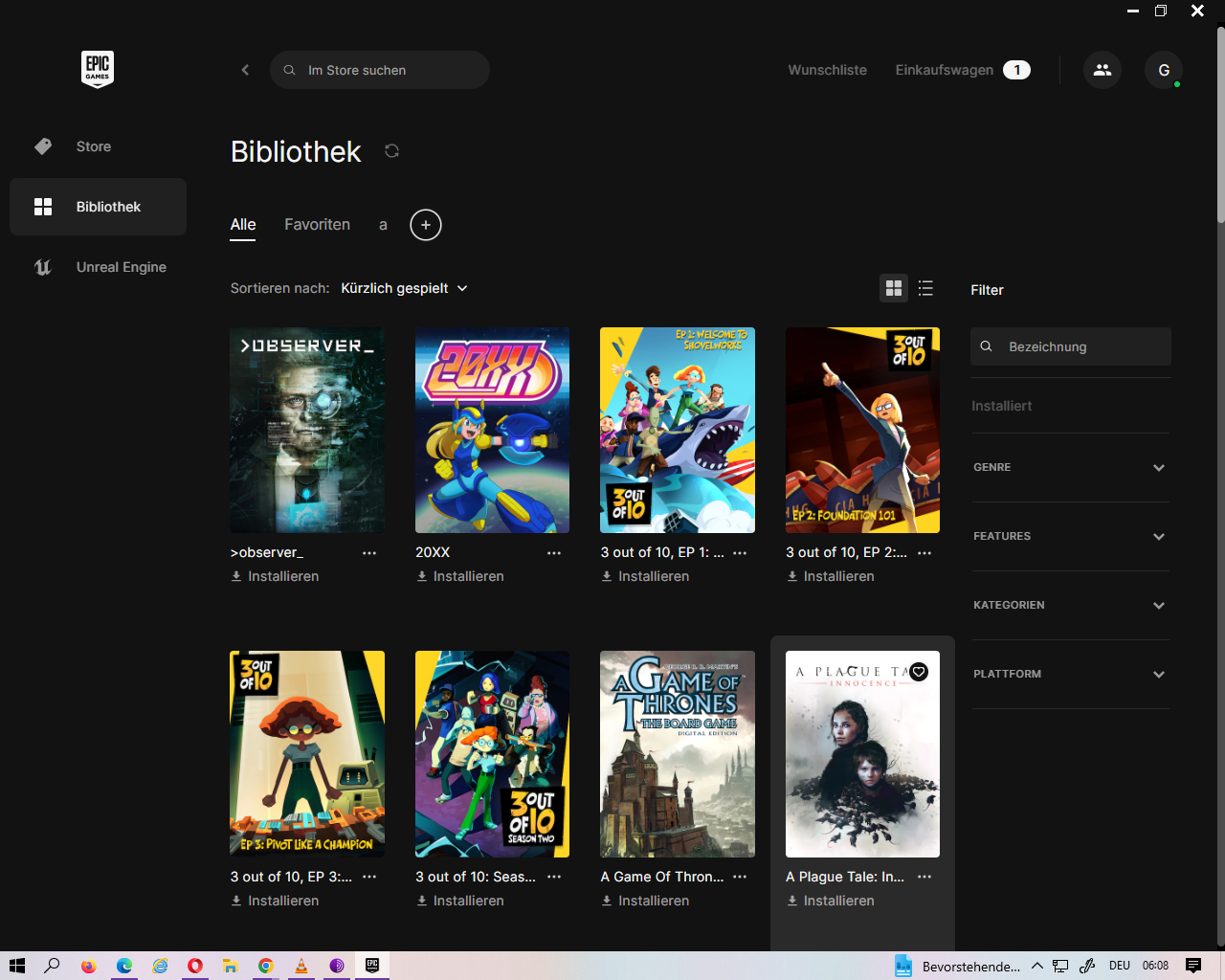Install 3 out of 10, EP 2
This screenshot has width=1225, height=980.
(831, 576)
